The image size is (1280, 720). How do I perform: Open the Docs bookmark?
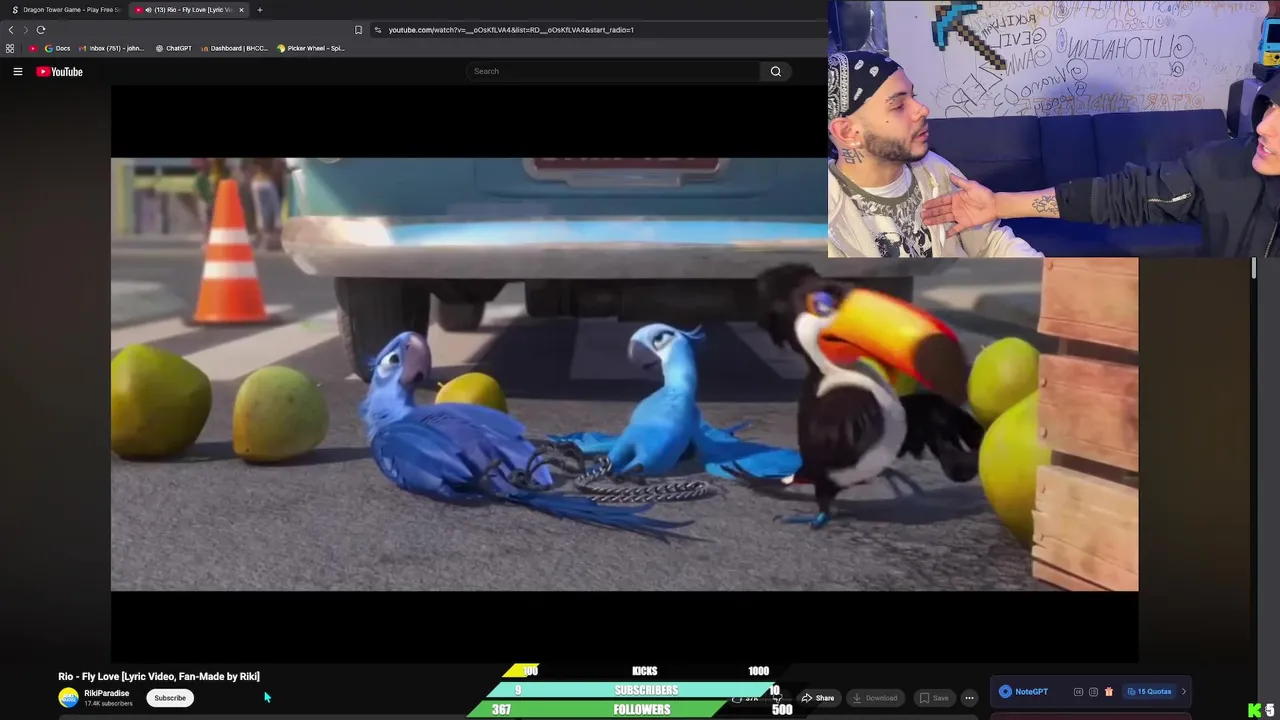(x=57, y=48)
